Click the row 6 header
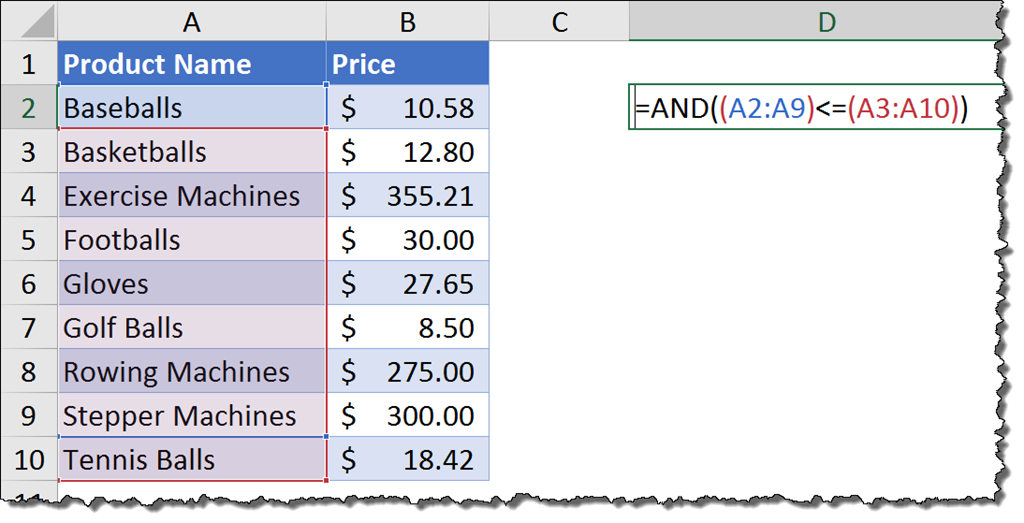Image resolution: width=1024 pixels, height=523 pixels. pos(28,284)
